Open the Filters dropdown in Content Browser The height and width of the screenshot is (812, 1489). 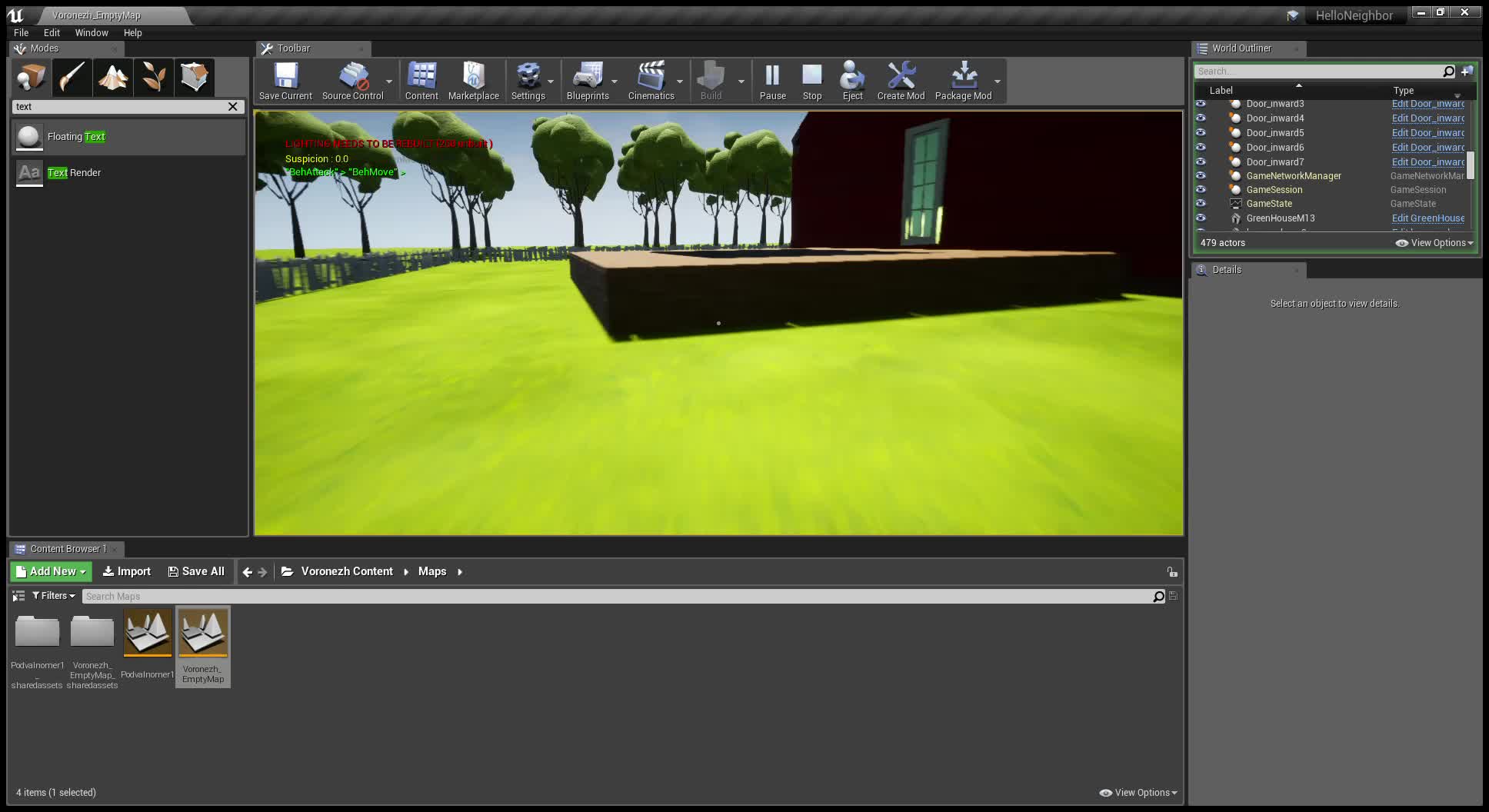54,596
